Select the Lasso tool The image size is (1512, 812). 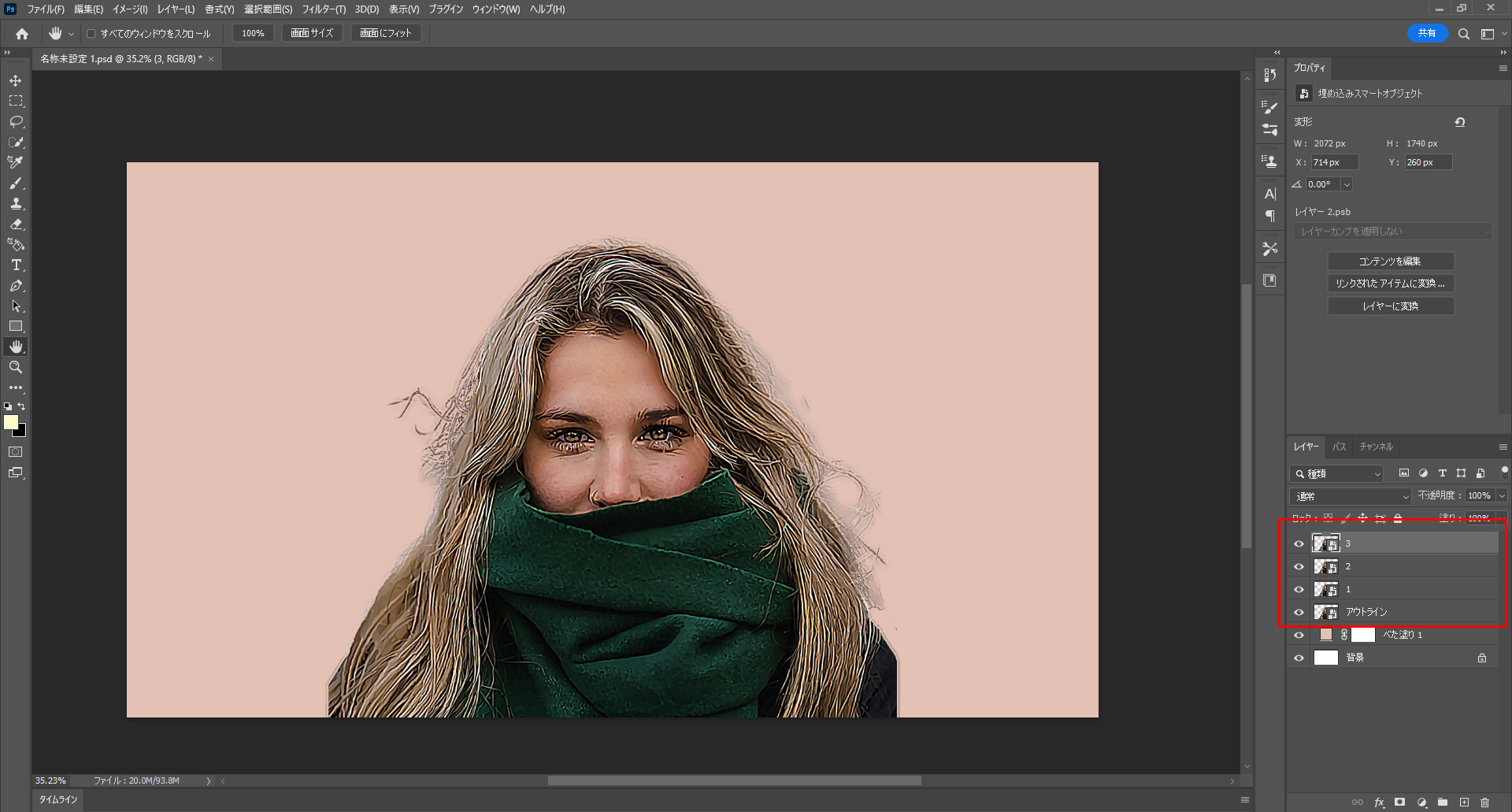(x=16, y=121)
